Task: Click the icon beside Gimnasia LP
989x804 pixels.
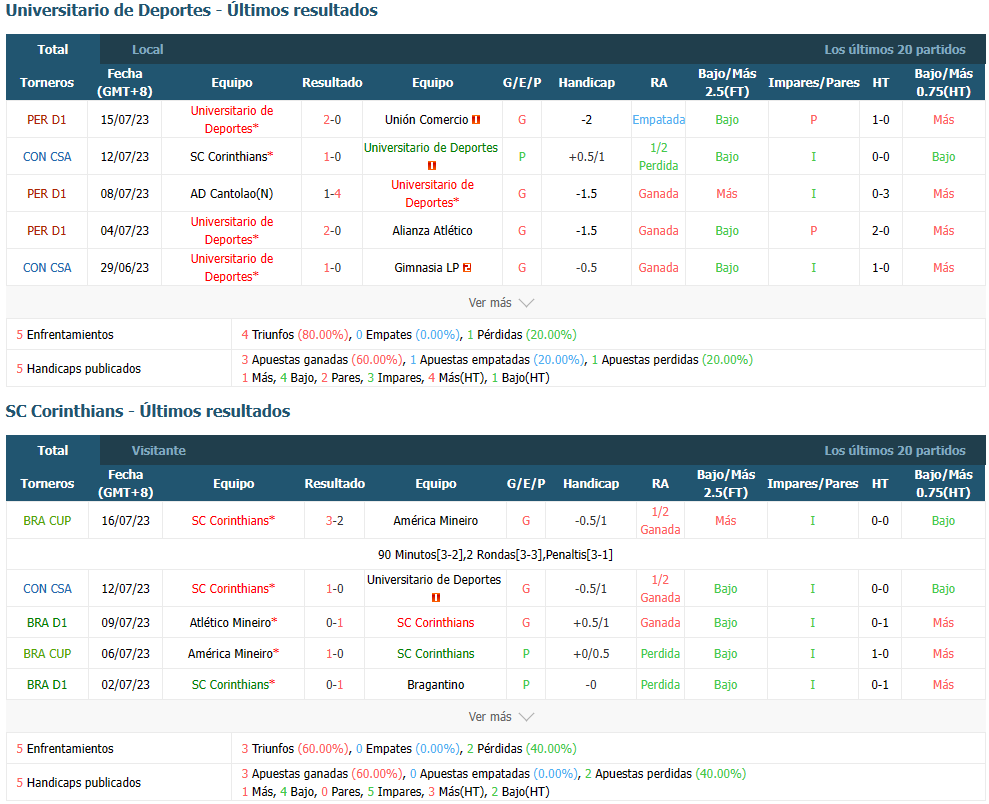Action: pyautogui.click(x=467, y=268)
